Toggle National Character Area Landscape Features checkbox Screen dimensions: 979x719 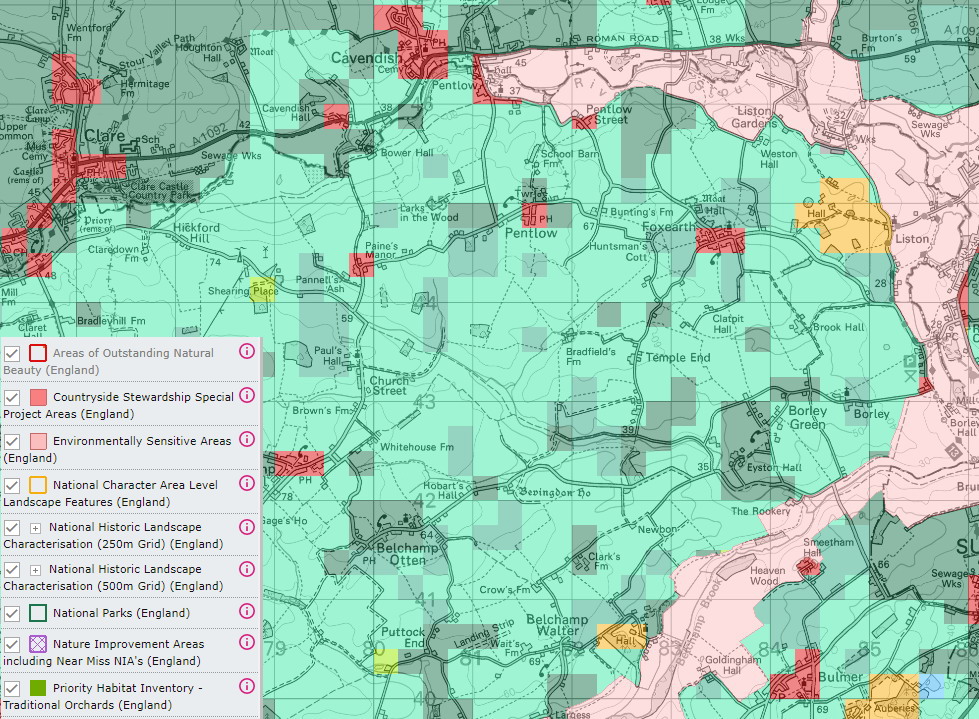12,486
